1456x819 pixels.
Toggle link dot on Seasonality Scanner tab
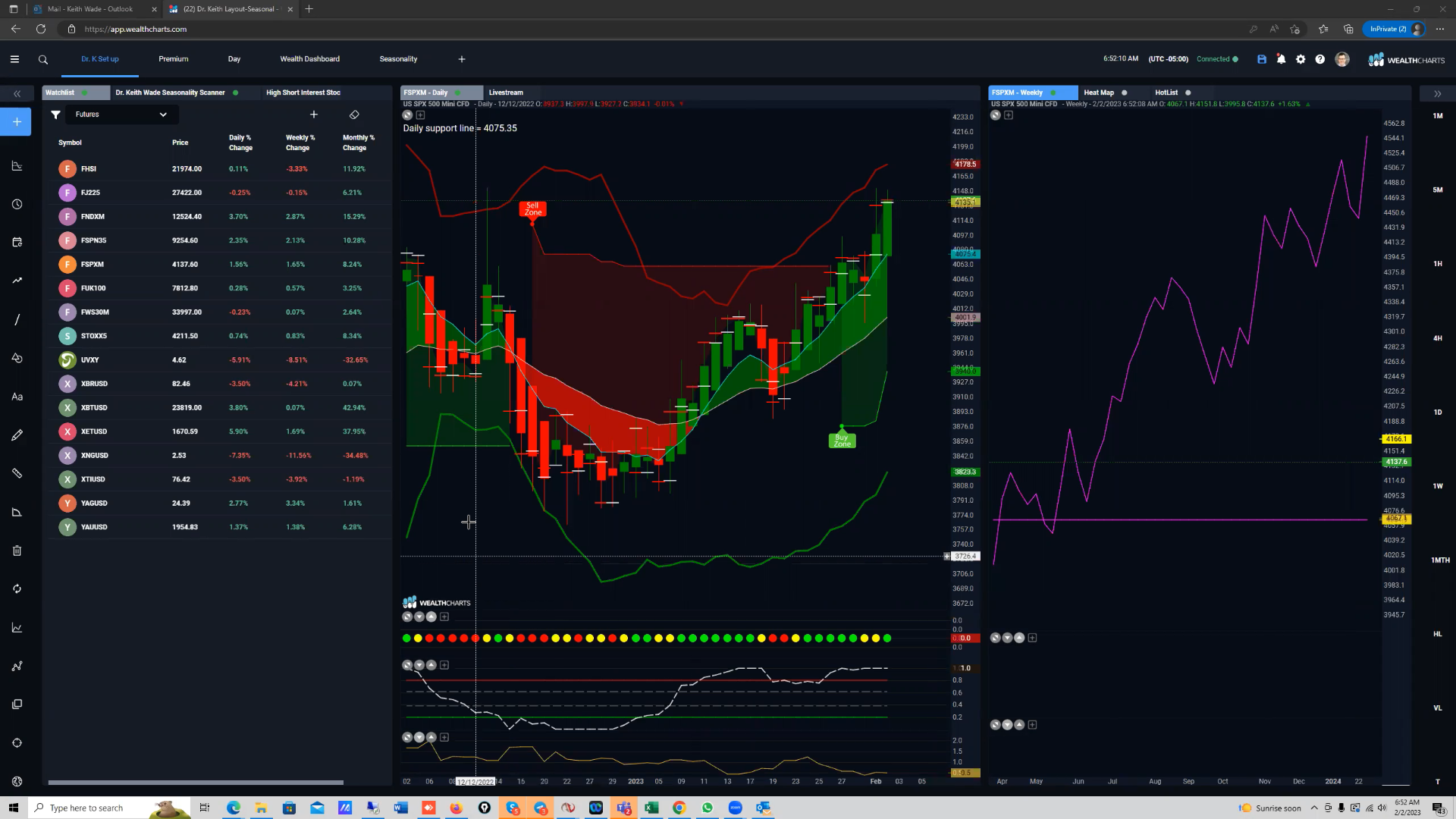[236, 93]
